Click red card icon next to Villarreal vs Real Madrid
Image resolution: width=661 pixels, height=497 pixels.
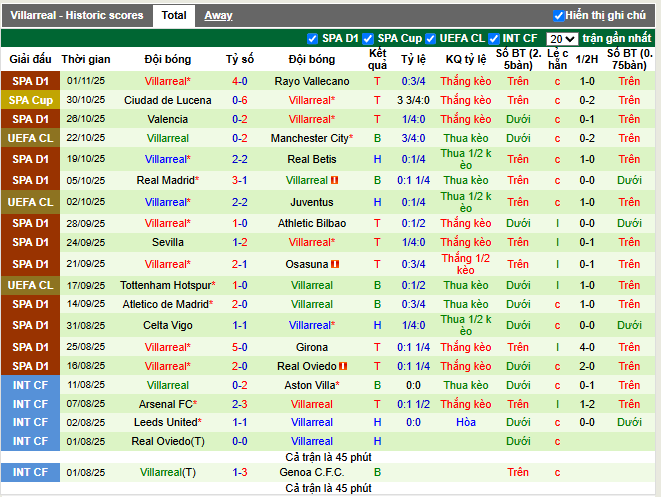pyautogui.click(x=335, y=180)
